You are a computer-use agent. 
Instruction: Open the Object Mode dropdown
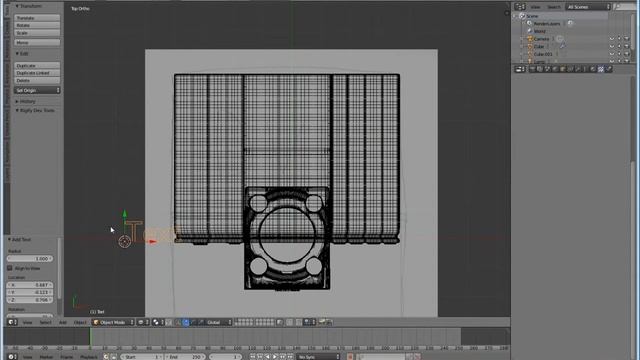113,322
